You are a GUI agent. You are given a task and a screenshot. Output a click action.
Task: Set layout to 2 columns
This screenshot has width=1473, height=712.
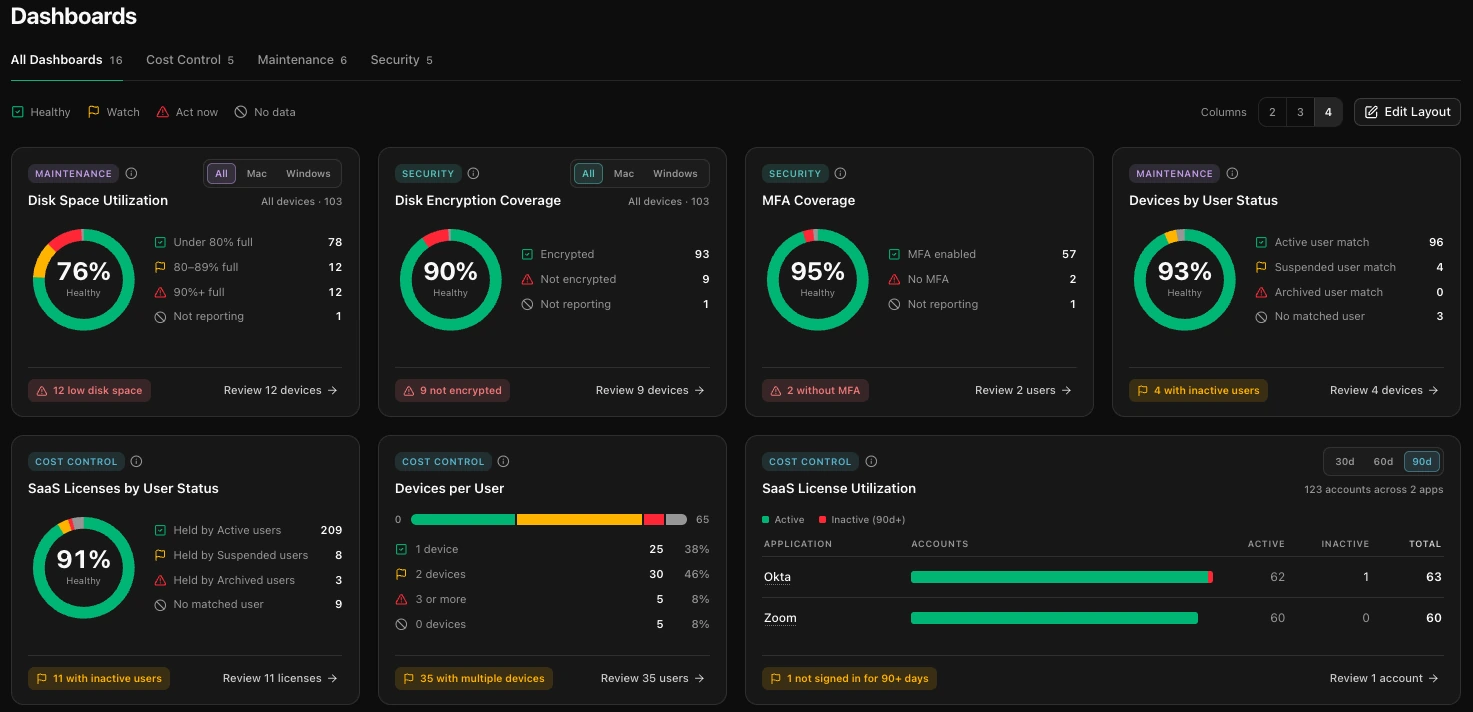1272,112
